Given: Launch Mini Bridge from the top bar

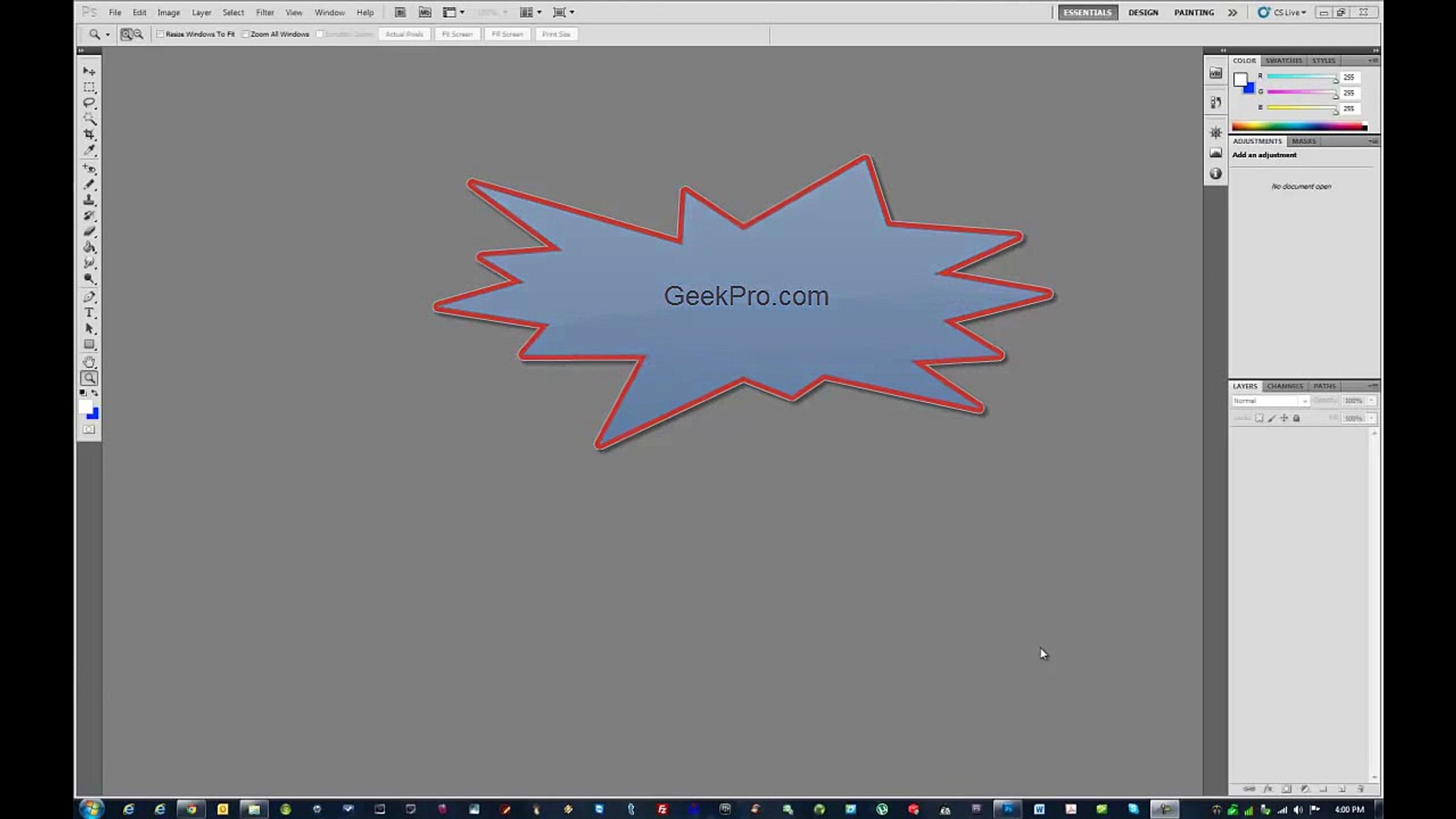Looking at the screenshot, I should [425, 12].
